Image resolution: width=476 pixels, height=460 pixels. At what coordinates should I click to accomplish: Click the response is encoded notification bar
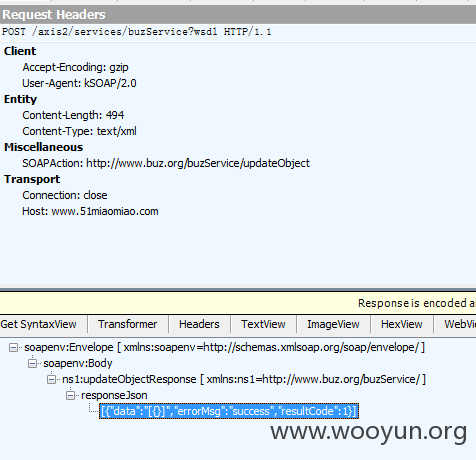[238, 303]
